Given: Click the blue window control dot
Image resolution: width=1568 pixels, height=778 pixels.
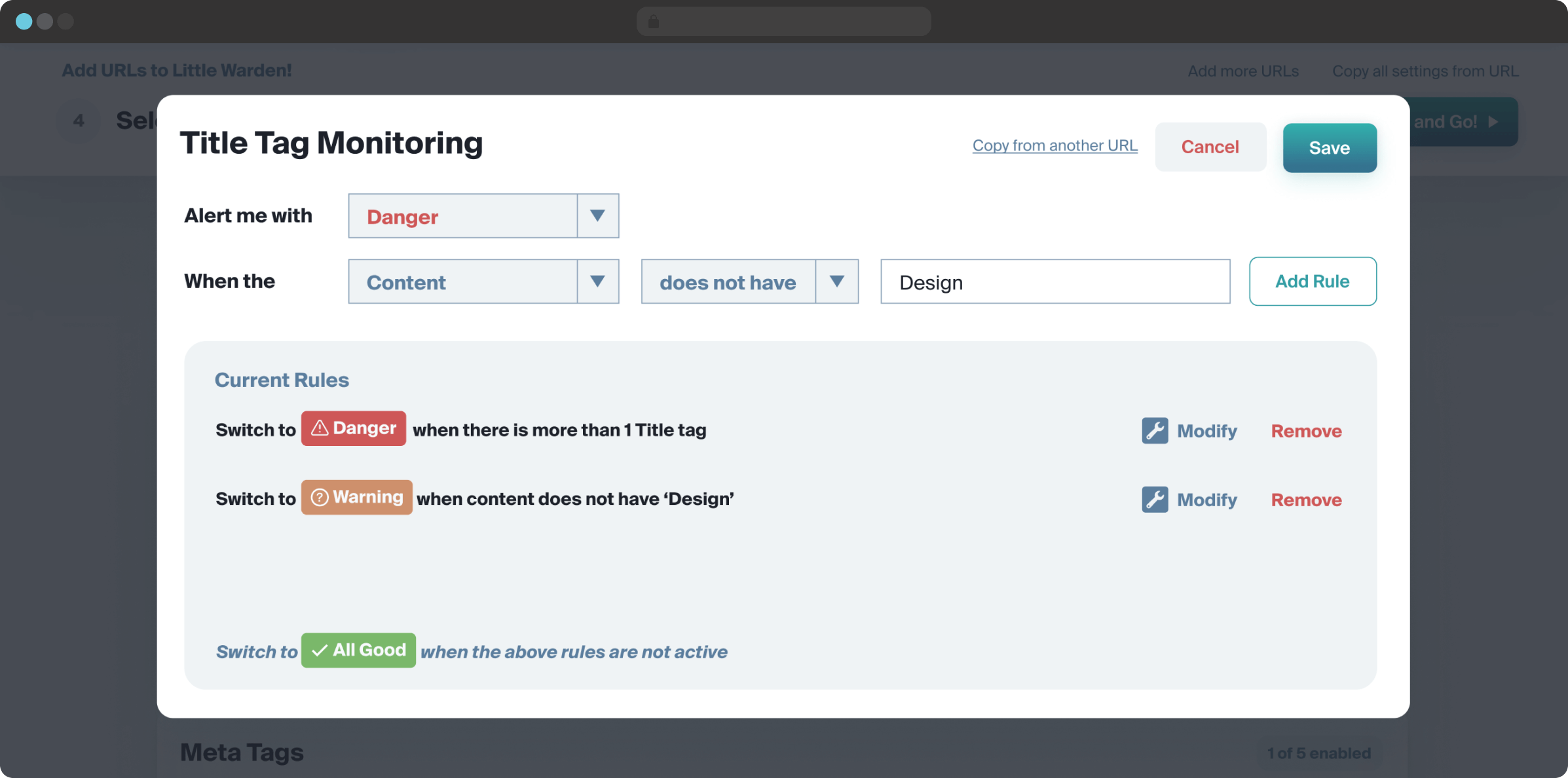Looking at the screenshot, I should pyautogui.click(x=24, y=22).
